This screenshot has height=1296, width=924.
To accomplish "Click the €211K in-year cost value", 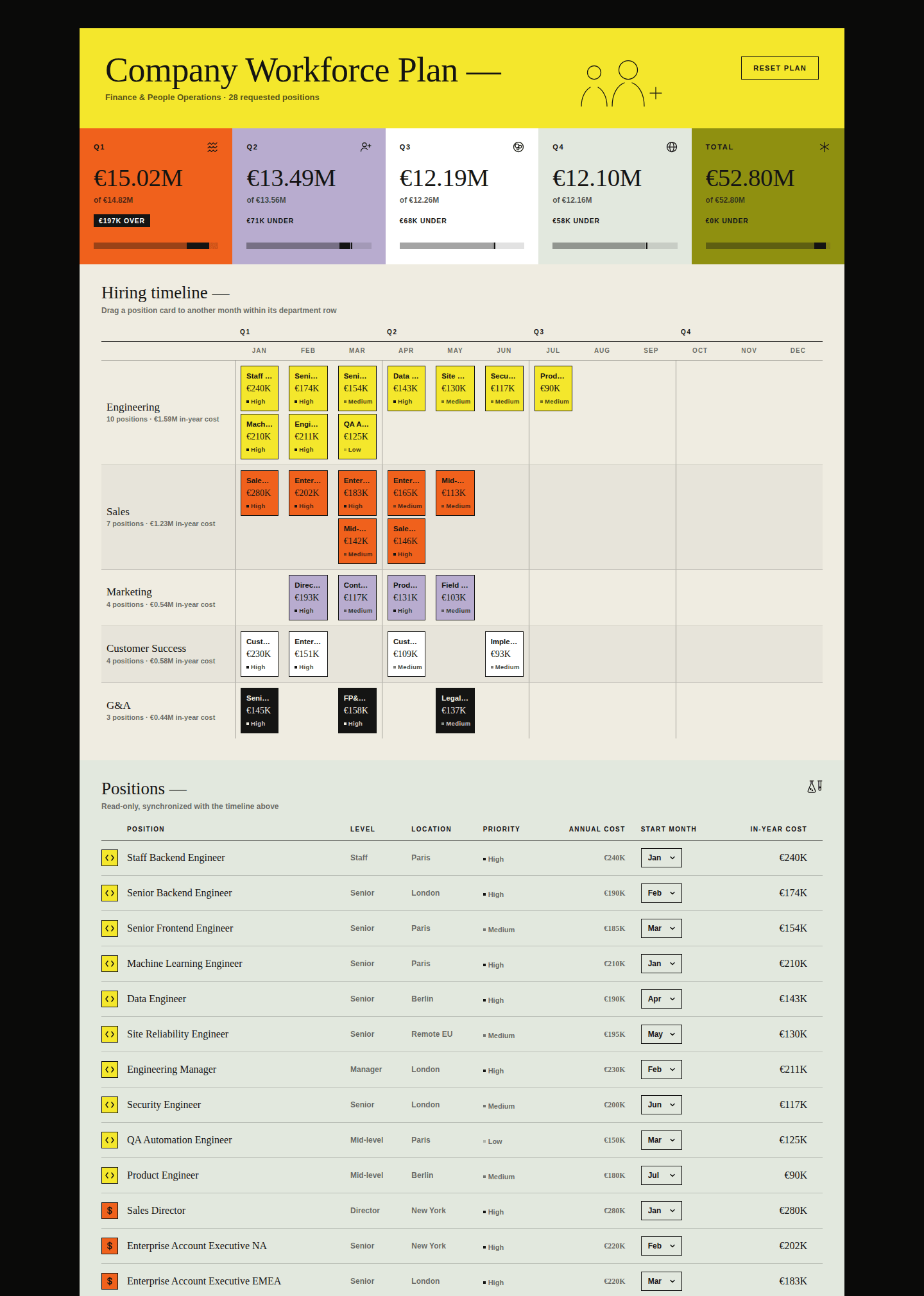I will tap(793, 1070).
